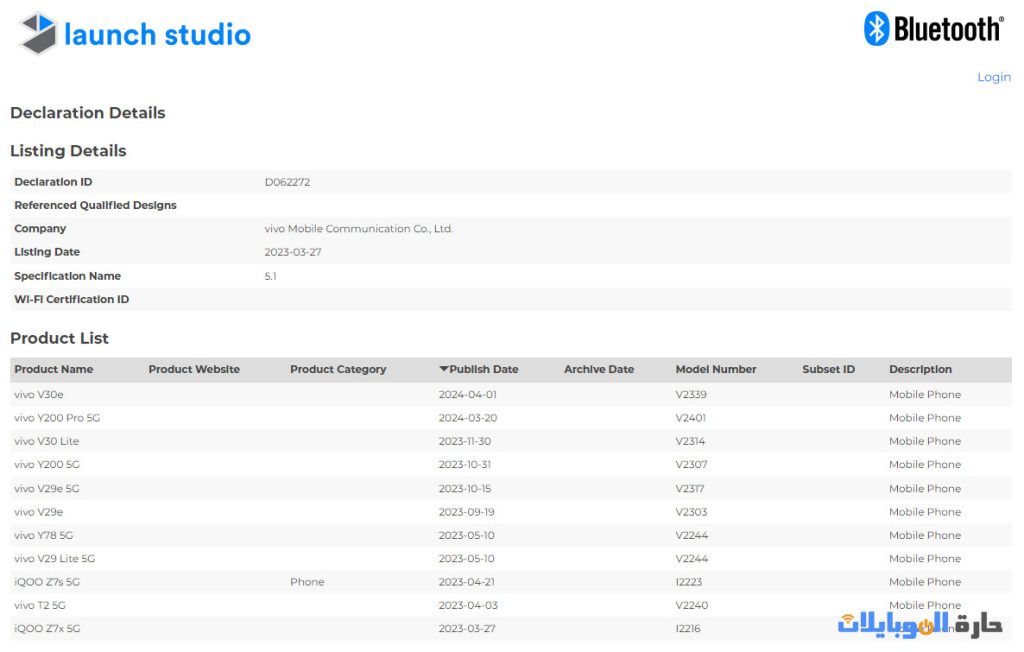Click the Arabic watermark logo
Screen dimensions: 1024x652
pyautogui.click(x=919, y=624)
